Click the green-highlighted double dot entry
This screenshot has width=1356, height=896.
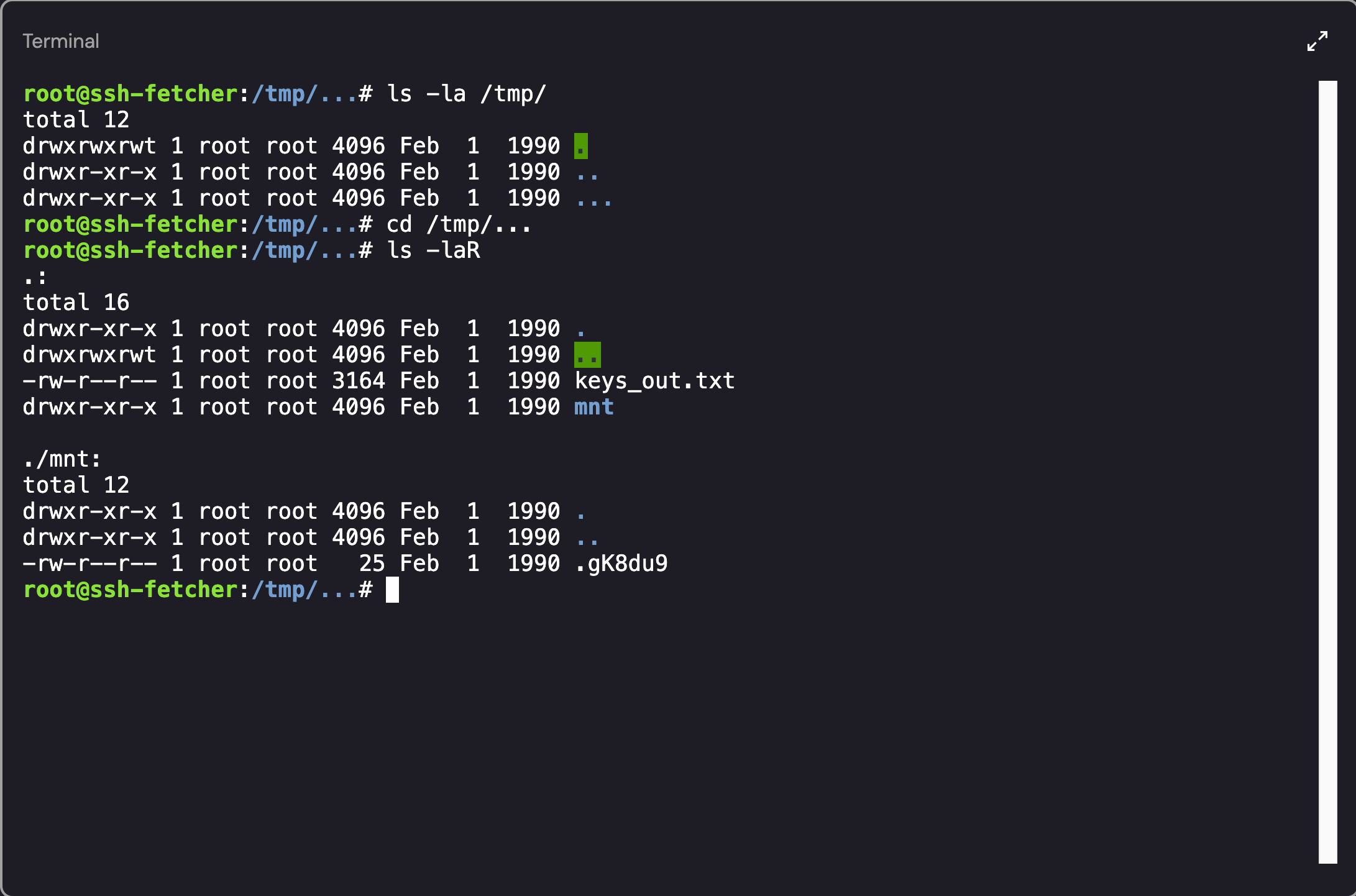[x=587, y=355]
